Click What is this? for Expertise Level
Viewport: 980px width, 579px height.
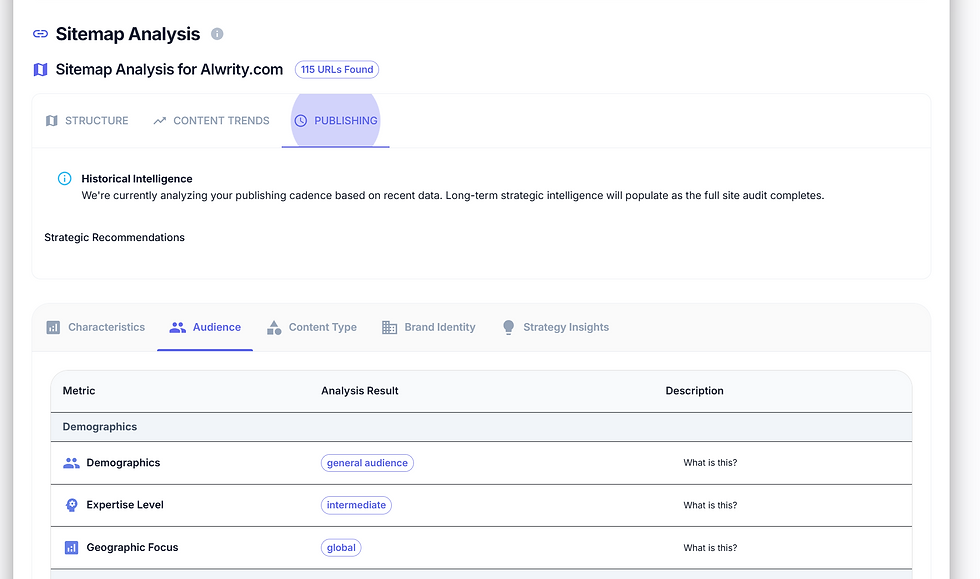[710, 505]
